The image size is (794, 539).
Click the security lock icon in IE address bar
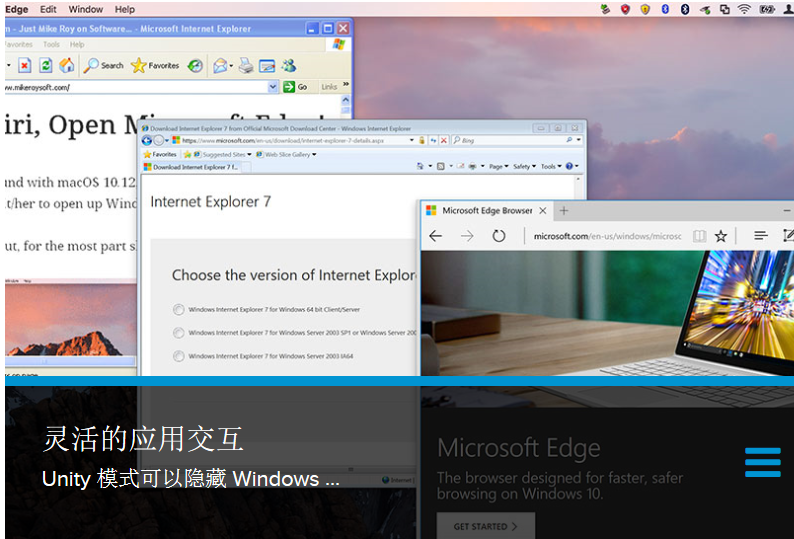pos(422,140)
